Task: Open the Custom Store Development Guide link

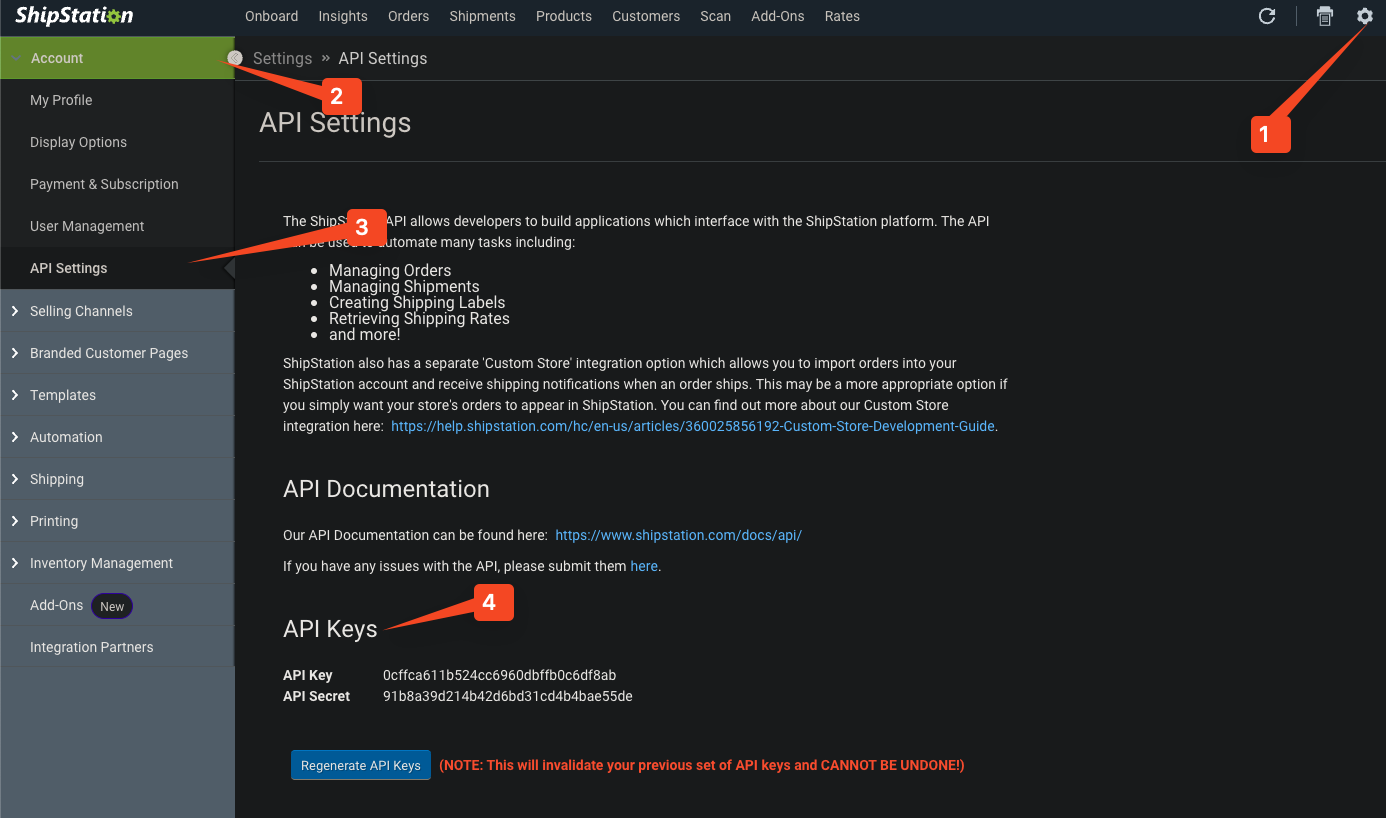Action: pyautogui.click(x=693, y=426)
